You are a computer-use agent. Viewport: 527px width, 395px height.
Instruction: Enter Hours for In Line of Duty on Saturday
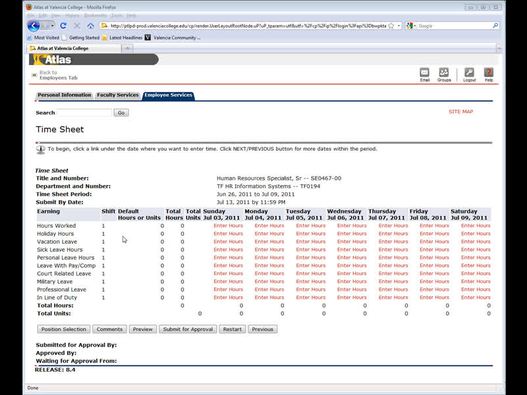pos(476,297)
